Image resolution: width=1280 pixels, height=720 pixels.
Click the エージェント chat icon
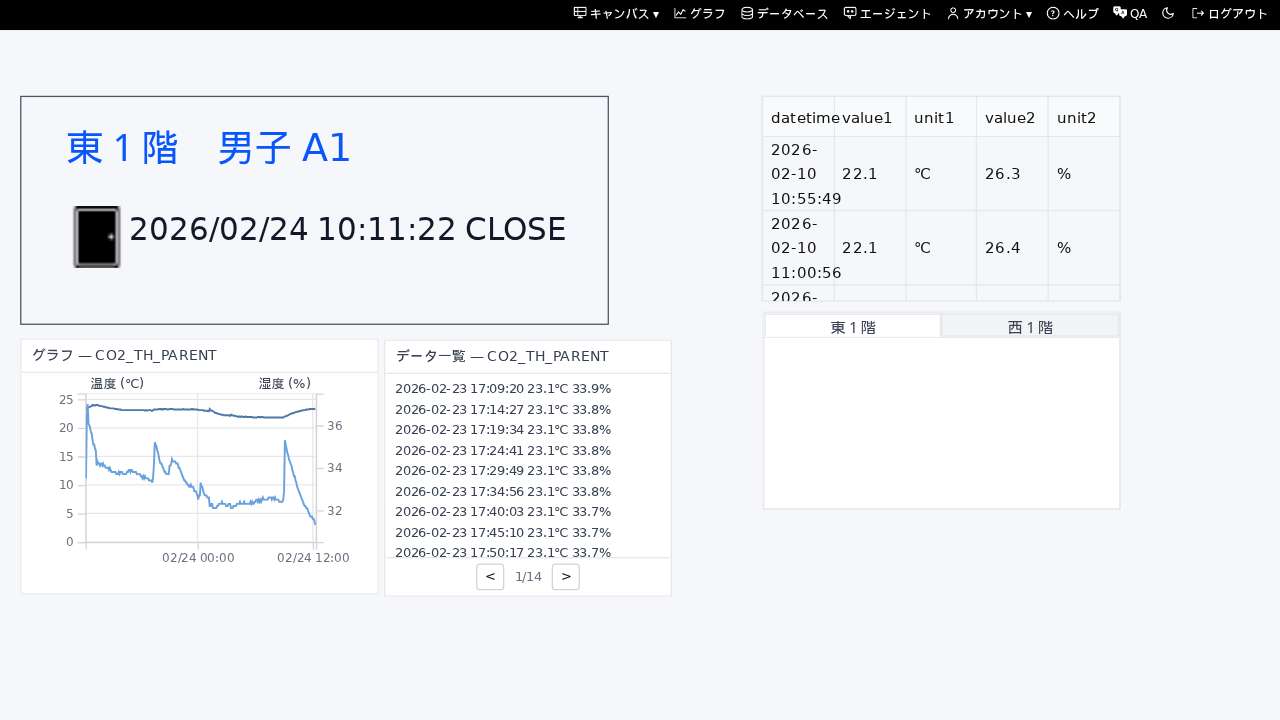[850, 14]
